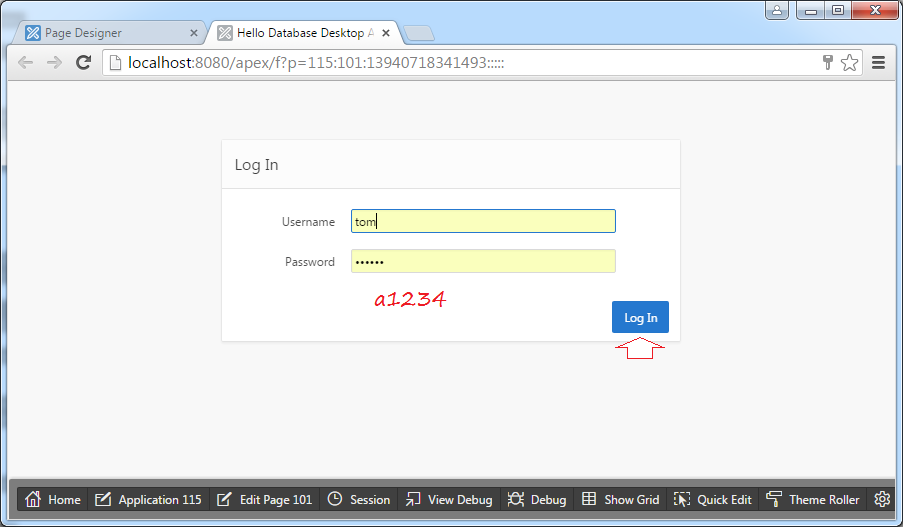Close the browser window
Viewport: 903px width, 527px height.
(x=875, y=10)
